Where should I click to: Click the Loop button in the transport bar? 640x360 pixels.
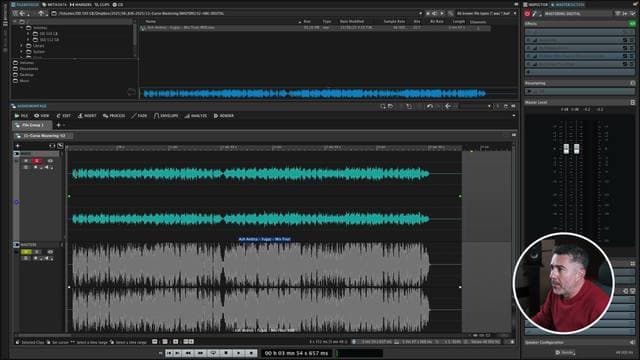[213, 353]
